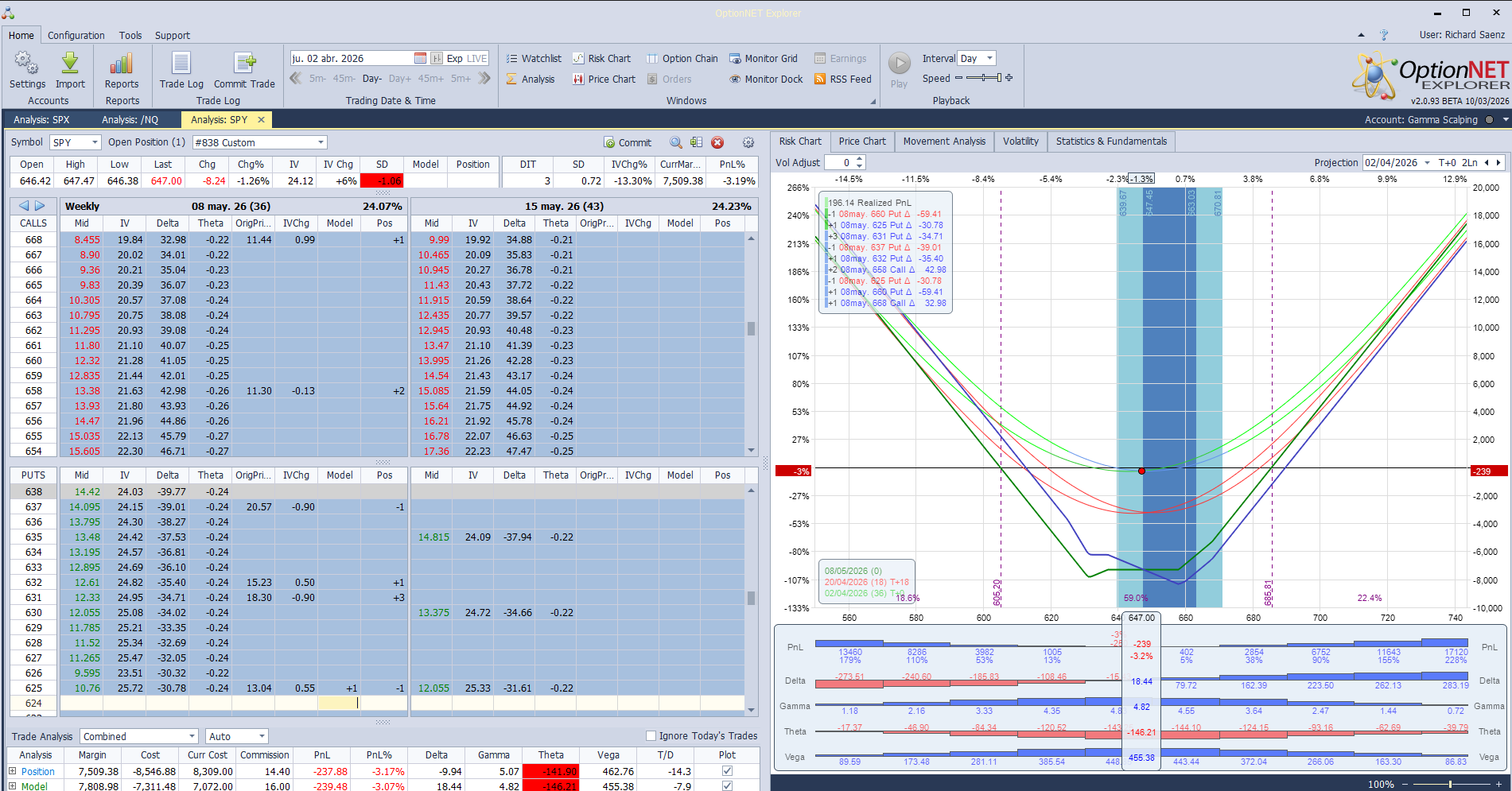Open the analysis panel gear settings

click(748, 142)
